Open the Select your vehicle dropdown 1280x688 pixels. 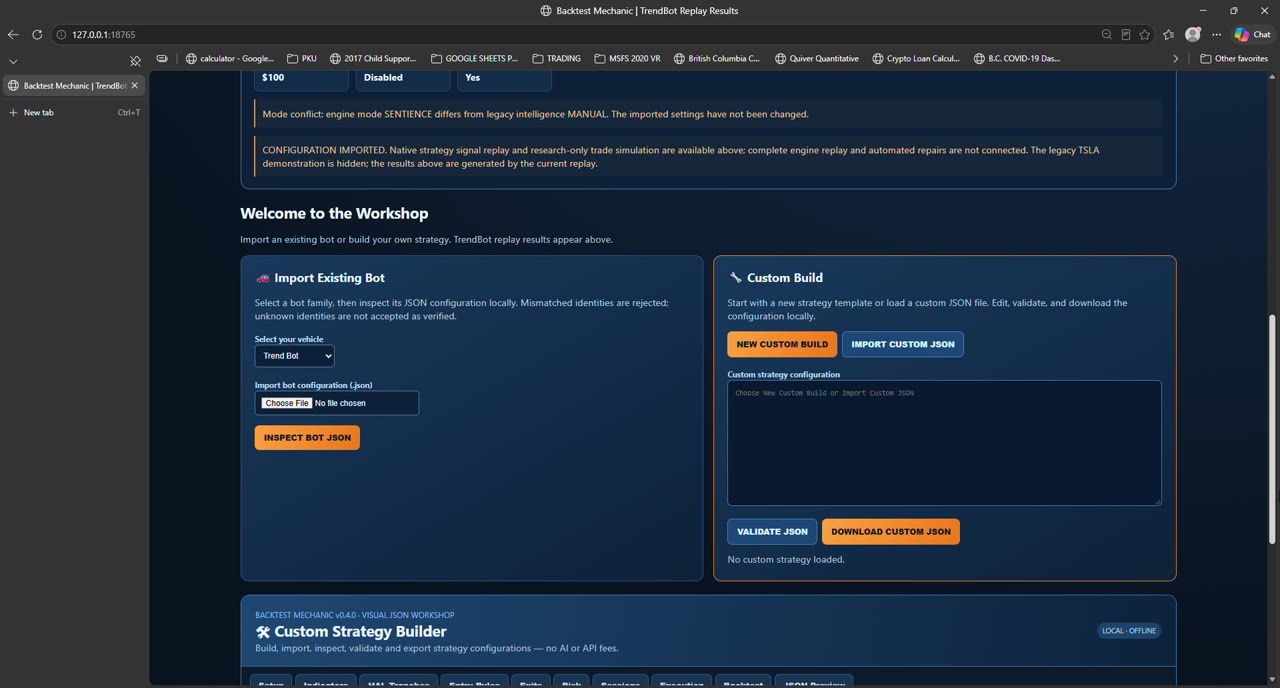click(294, 356)
